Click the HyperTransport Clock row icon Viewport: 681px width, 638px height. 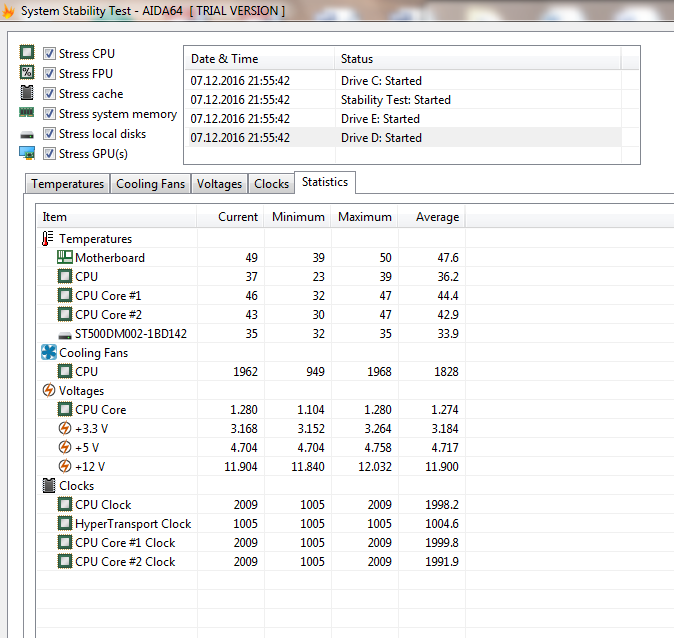click(65, 523)
